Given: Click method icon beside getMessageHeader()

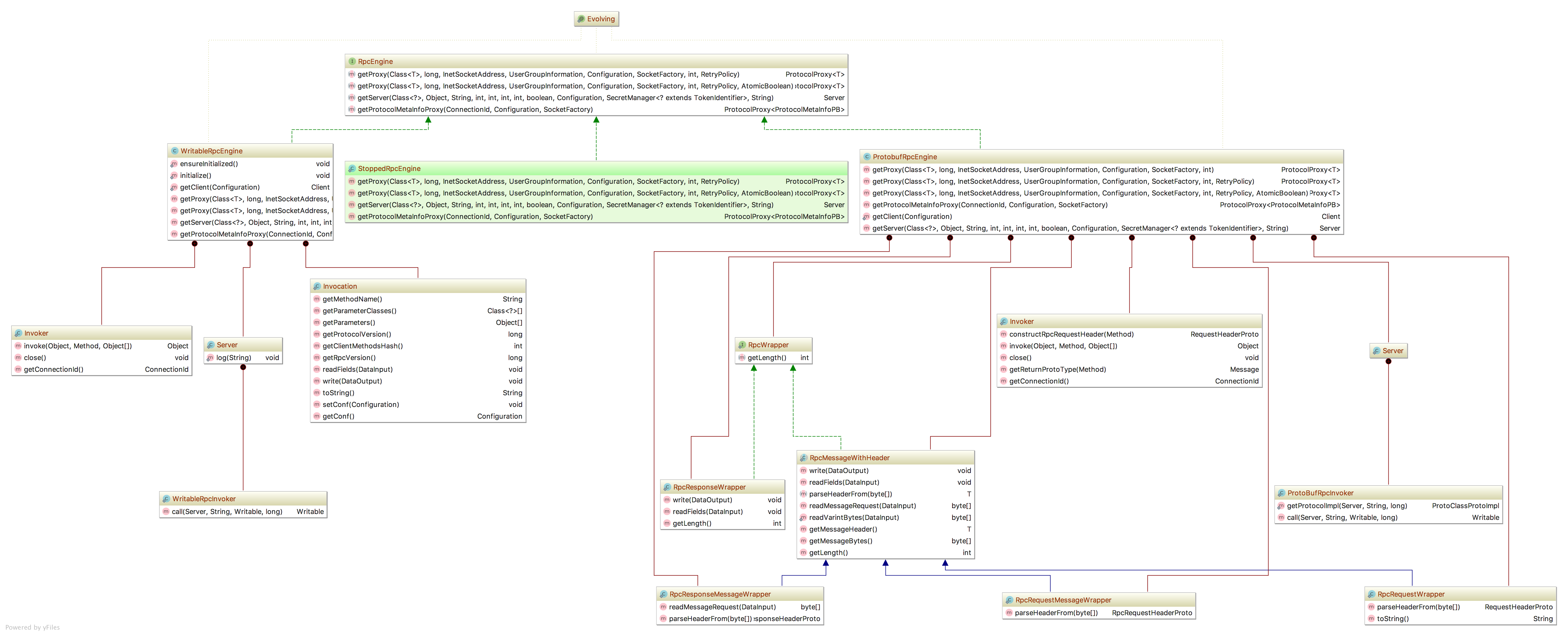Looking at the screenshot, I should (803, 529).
